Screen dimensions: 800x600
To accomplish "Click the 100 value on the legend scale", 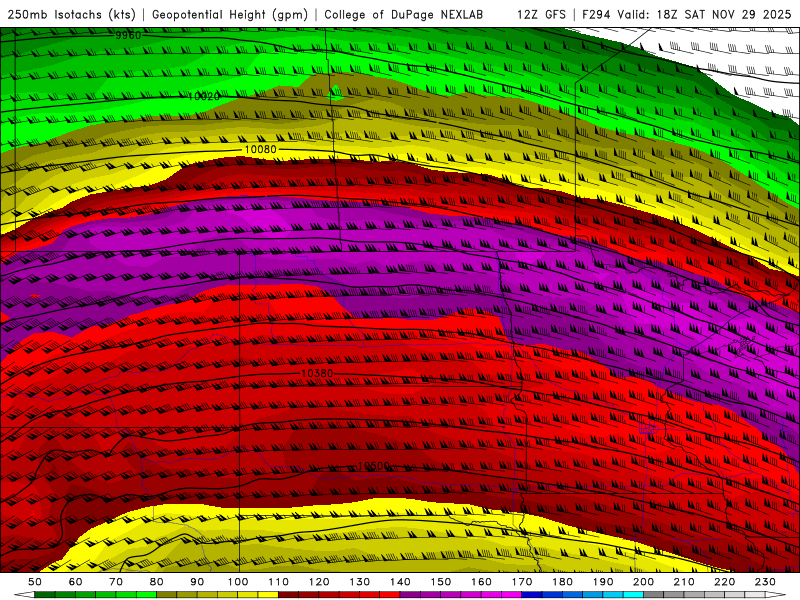I will [238, 582].
